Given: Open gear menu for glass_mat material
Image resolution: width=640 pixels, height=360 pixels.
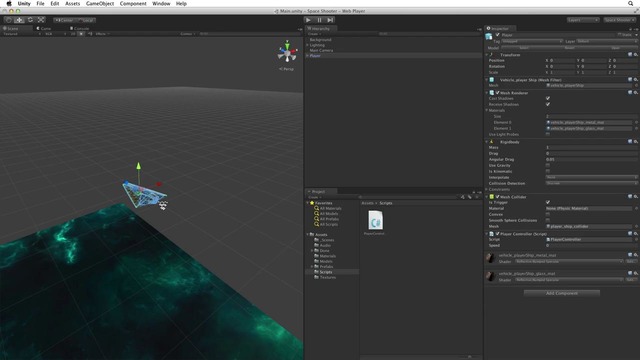Looking at the screenshot, I should coord(636,273).
